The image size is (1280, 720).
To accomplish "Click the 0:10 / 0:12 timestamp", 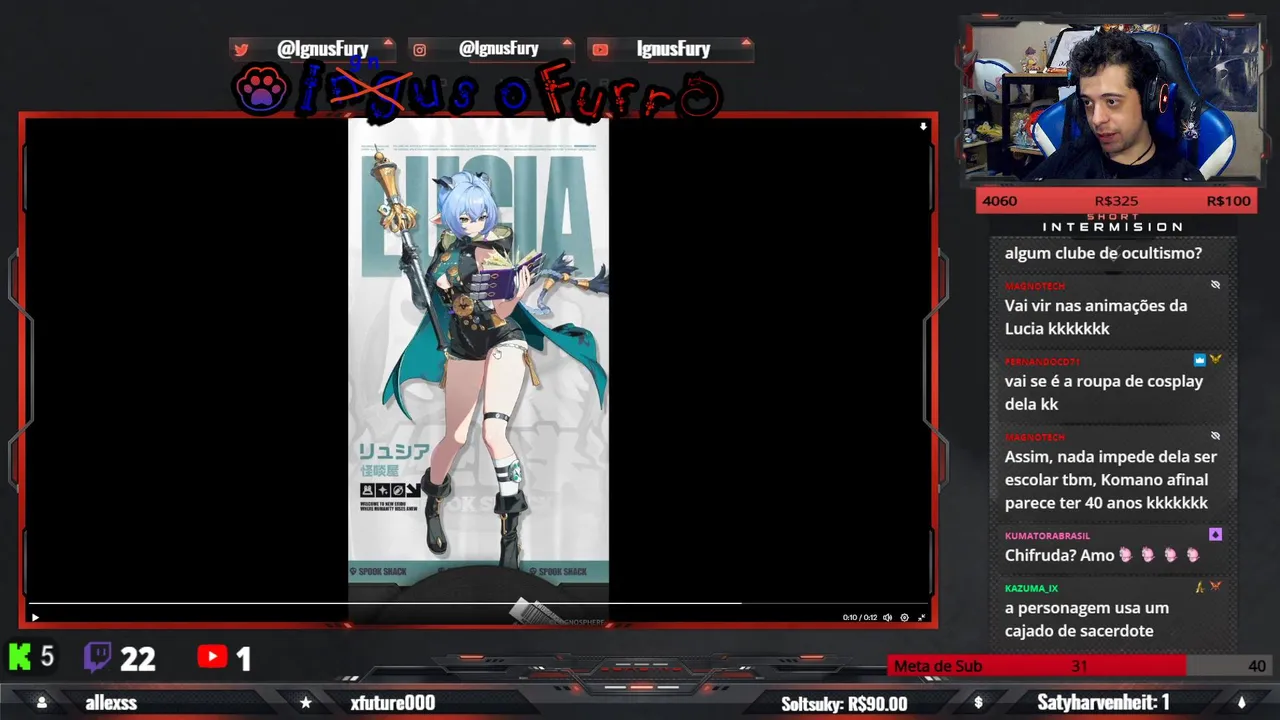I will [x=859, y=618].
